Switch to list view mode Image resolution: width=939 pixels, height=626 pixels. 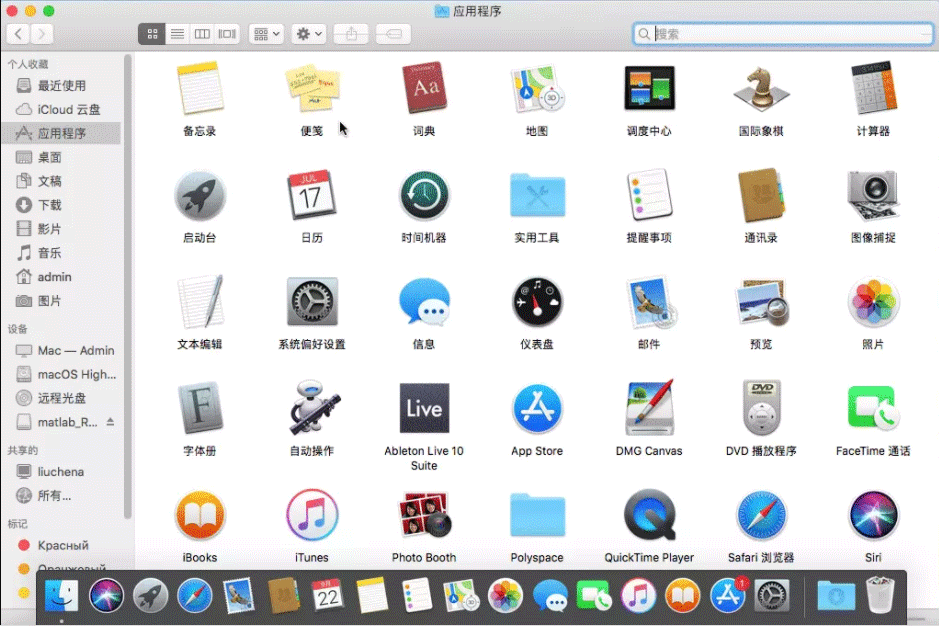[x=177, y=34]
